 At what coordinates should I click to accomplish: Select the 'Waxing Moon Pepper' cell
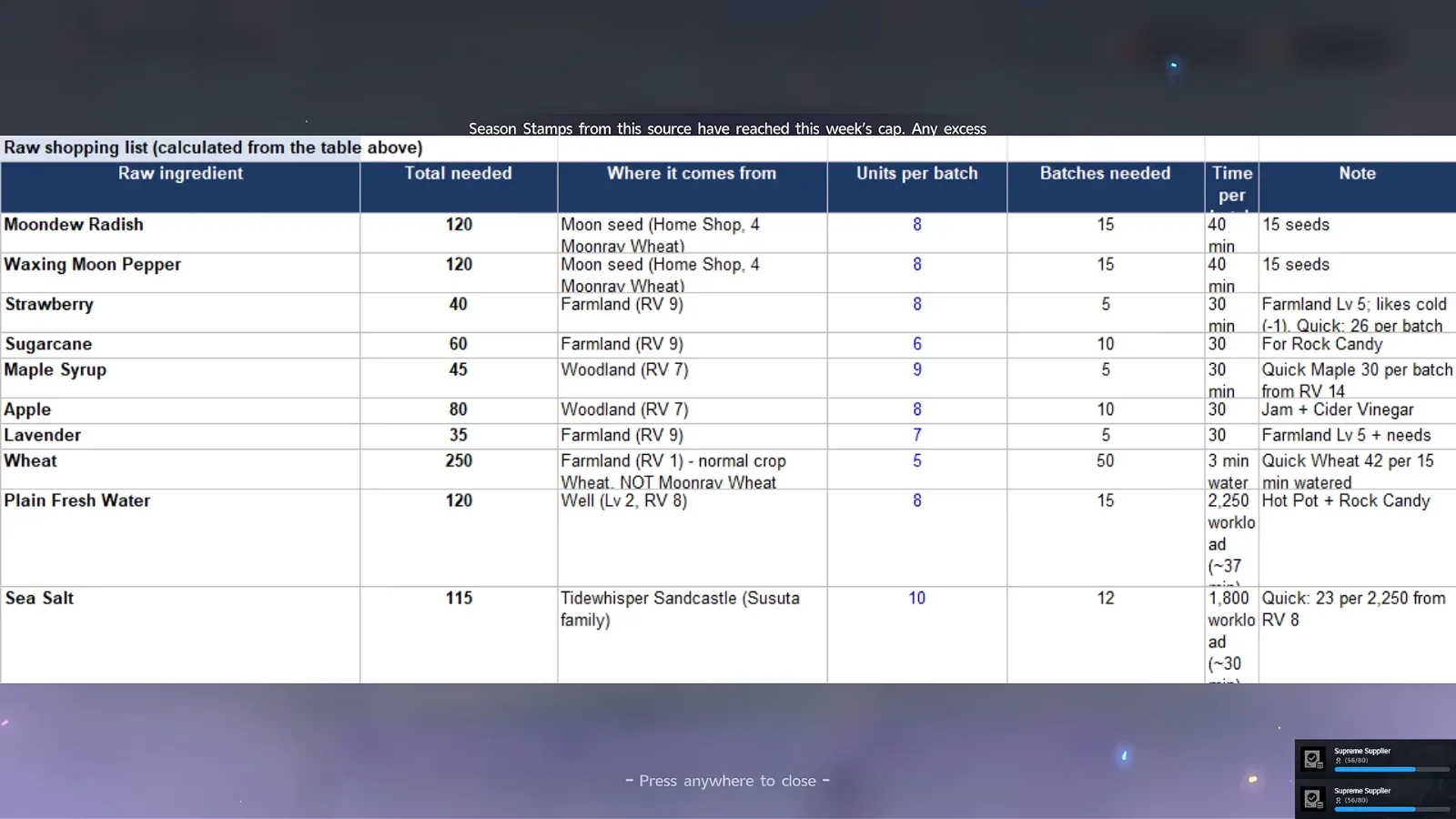(180, 273)
